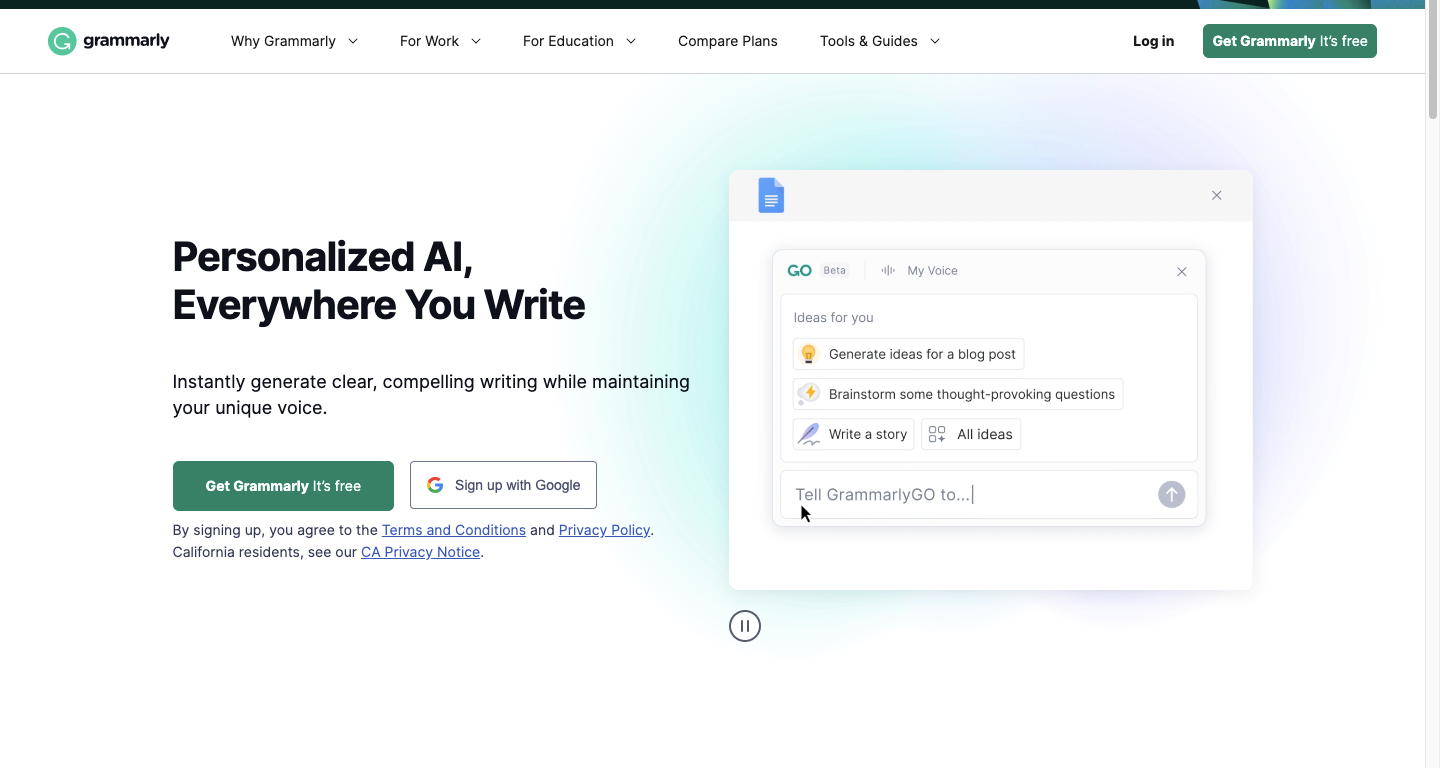Screen dimensions: 1440x768
Task: Click the Grammarly logo in header
Action: pyautogui.click(x=109, y=41)
